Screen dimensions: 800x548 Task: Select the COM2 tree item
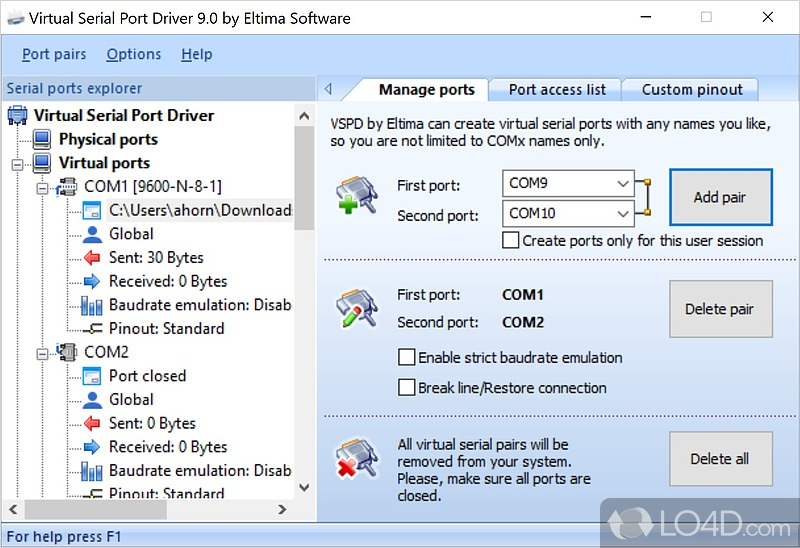(106, 352)
